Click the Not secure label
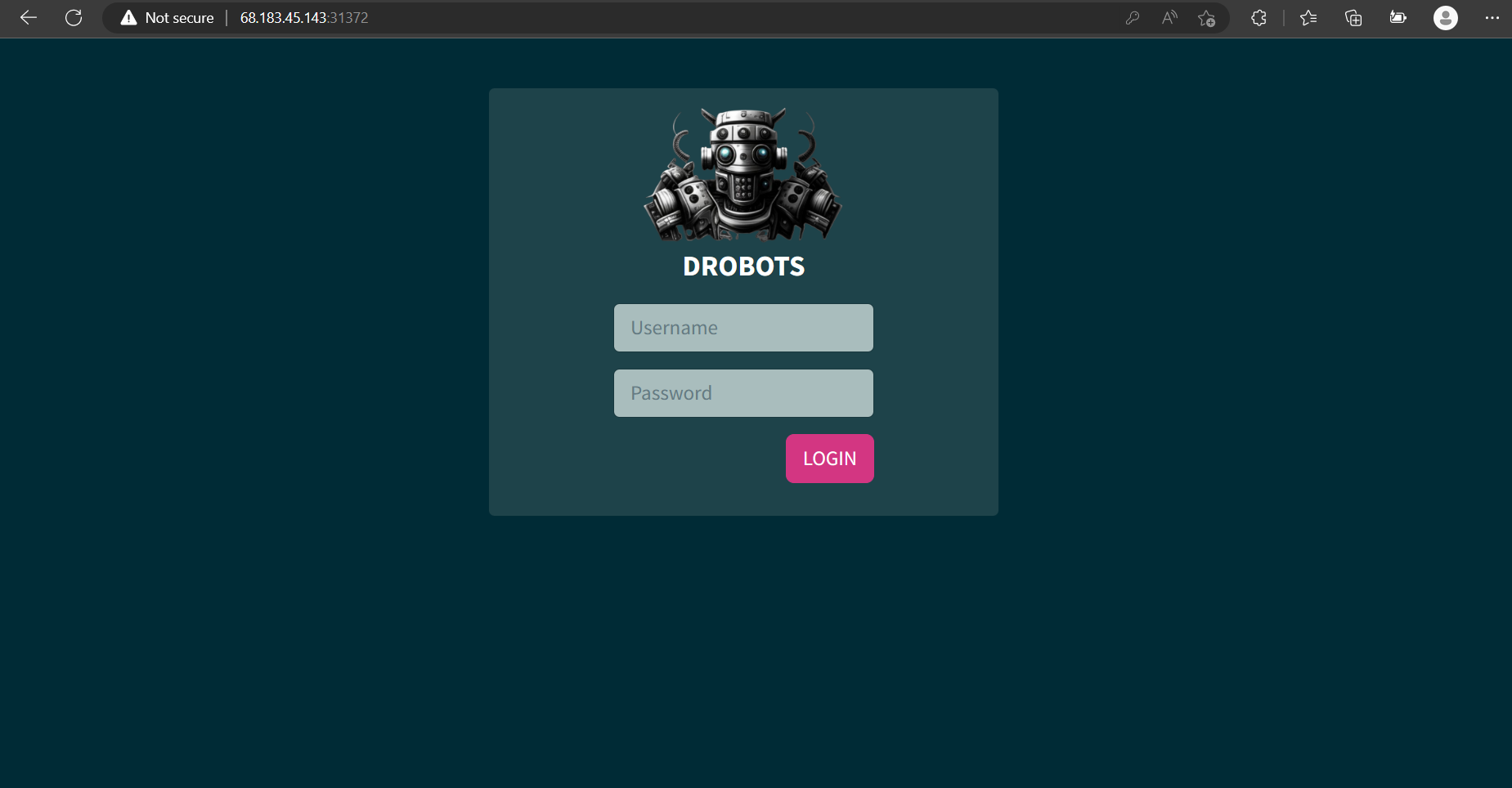This screenshot has height=788, width=1512. (179, 17)
